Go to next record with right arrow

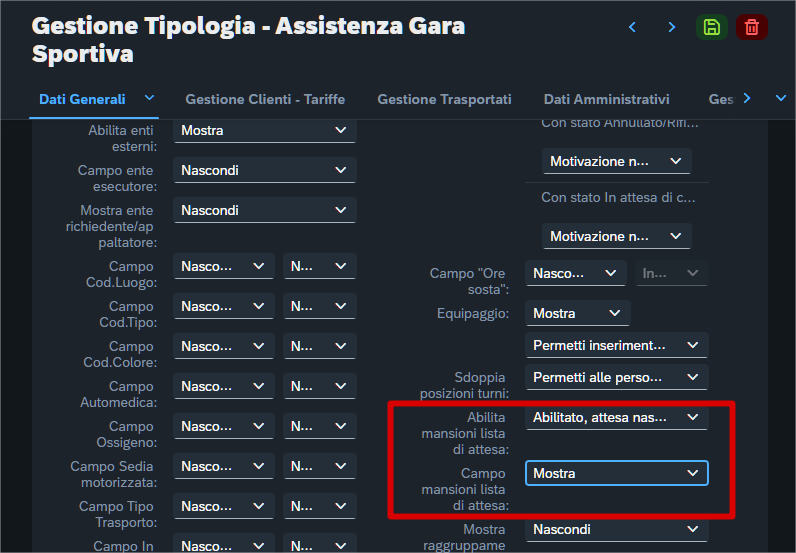click(x=672, y=27)
